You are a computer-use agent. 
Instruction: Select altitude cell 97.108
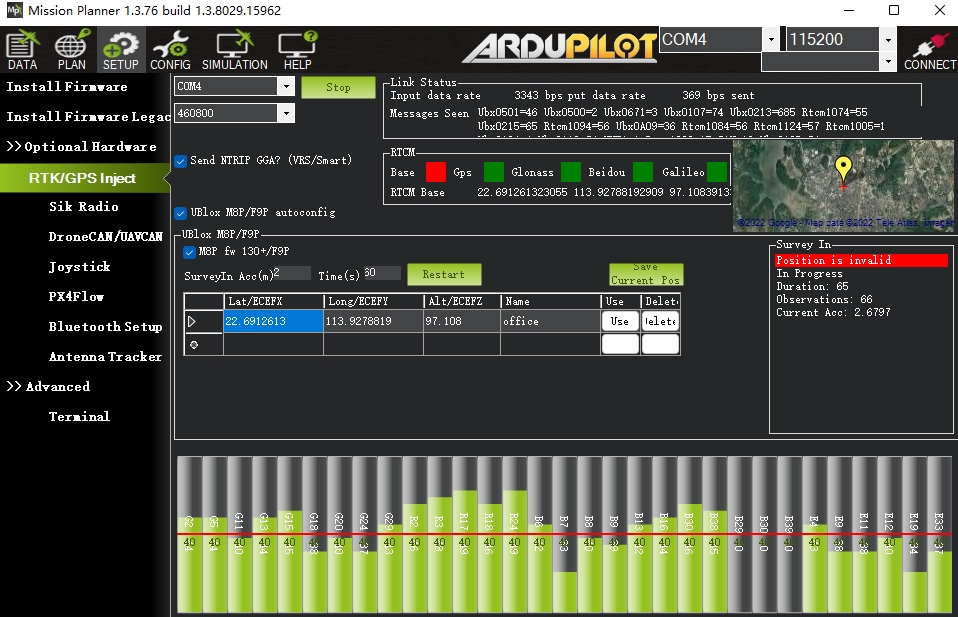[x=462, y=321]
